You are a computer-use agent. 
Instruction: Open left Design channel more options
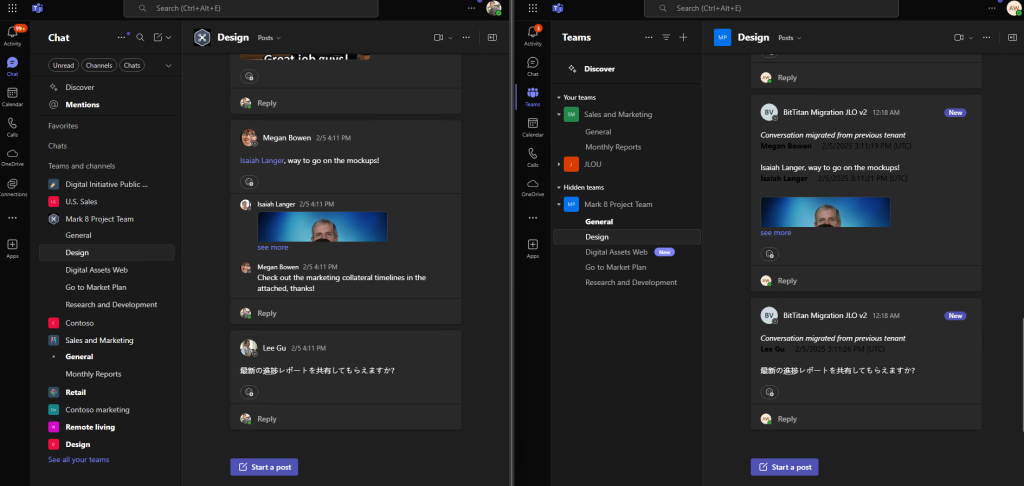pos(466,38)
